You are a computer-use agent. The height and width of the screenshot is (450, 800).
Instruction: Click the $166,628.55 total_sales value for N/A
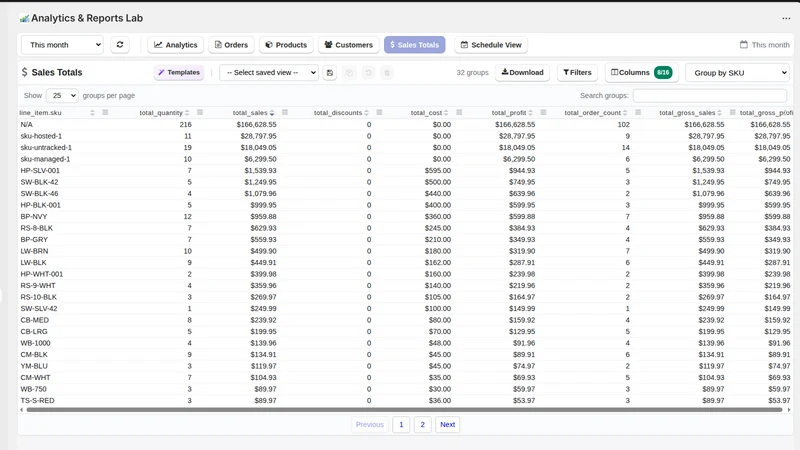click(x=256, y=124)
